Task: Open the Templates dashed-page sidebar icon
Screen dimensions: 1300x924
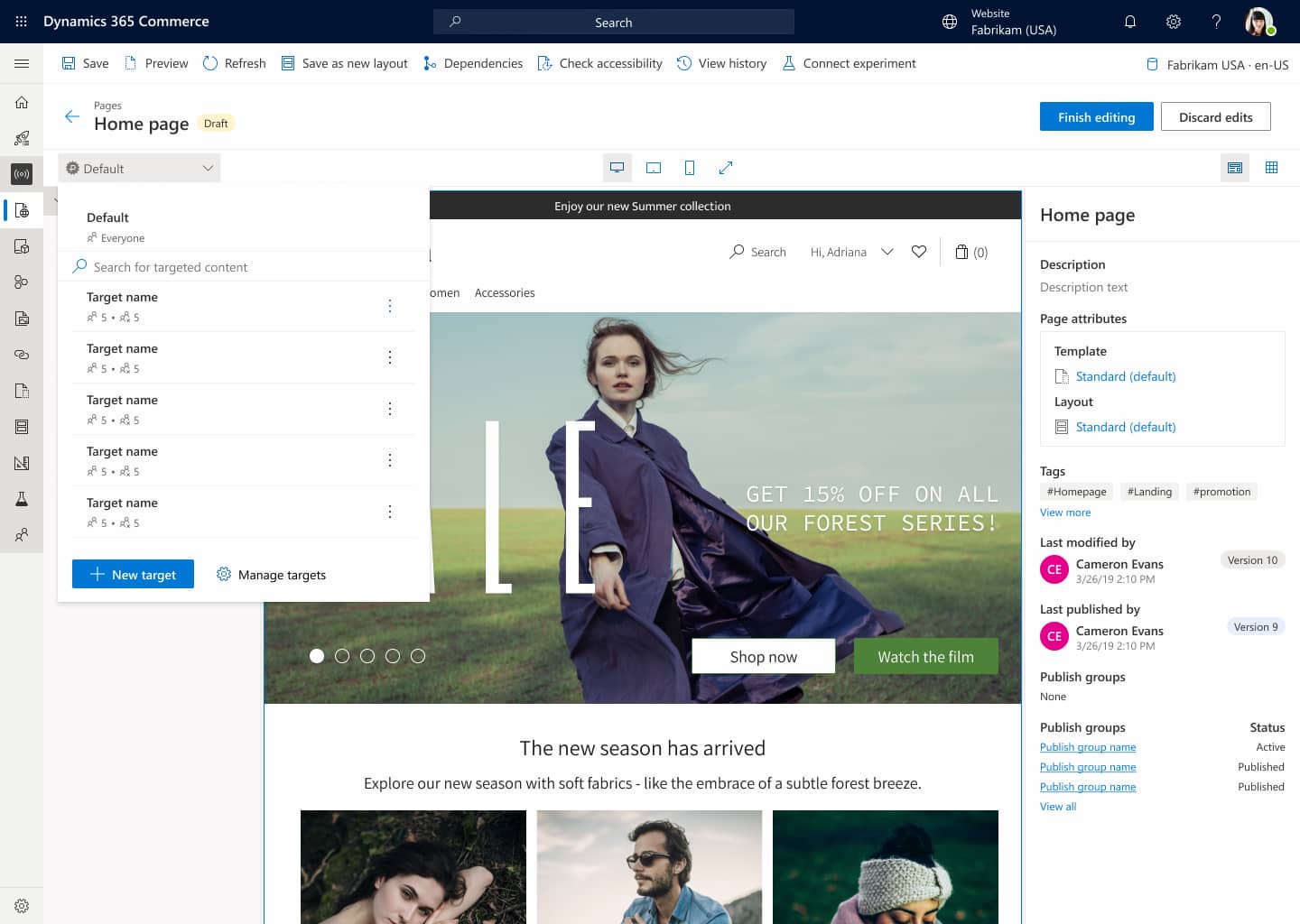Action: (x=22, y=391)
